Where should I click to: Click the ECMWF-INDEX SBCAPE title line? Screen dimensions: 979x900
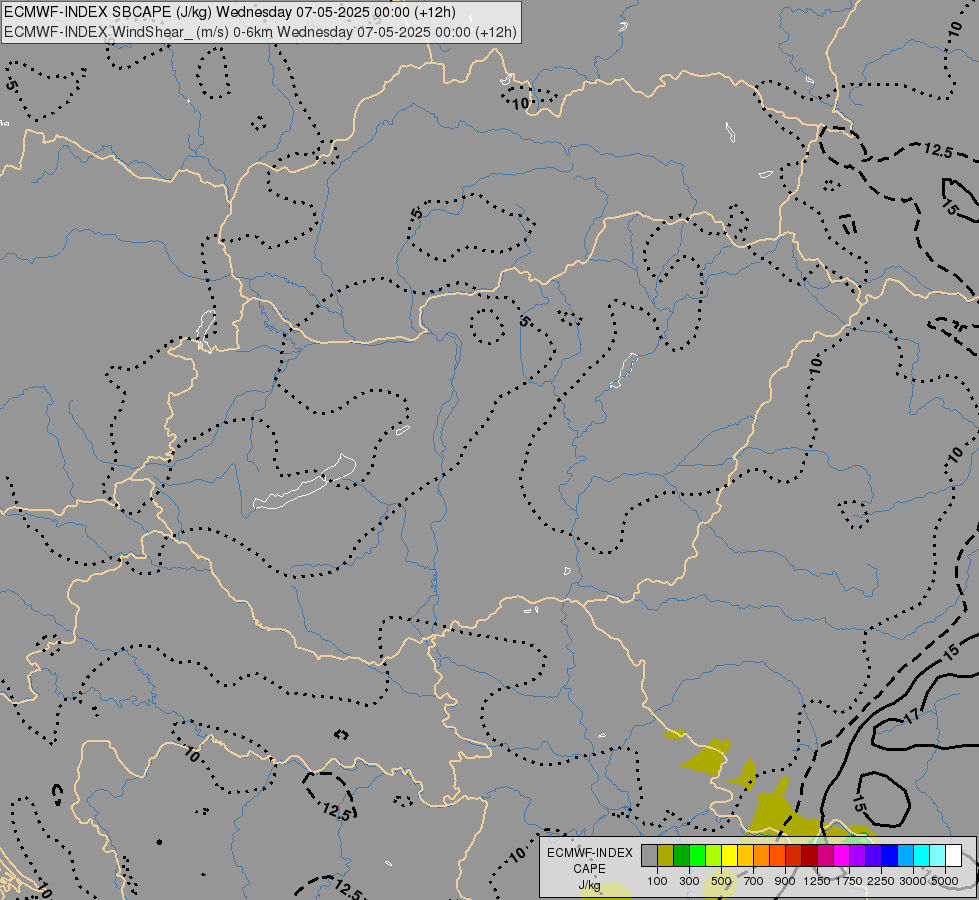(230, 12)
